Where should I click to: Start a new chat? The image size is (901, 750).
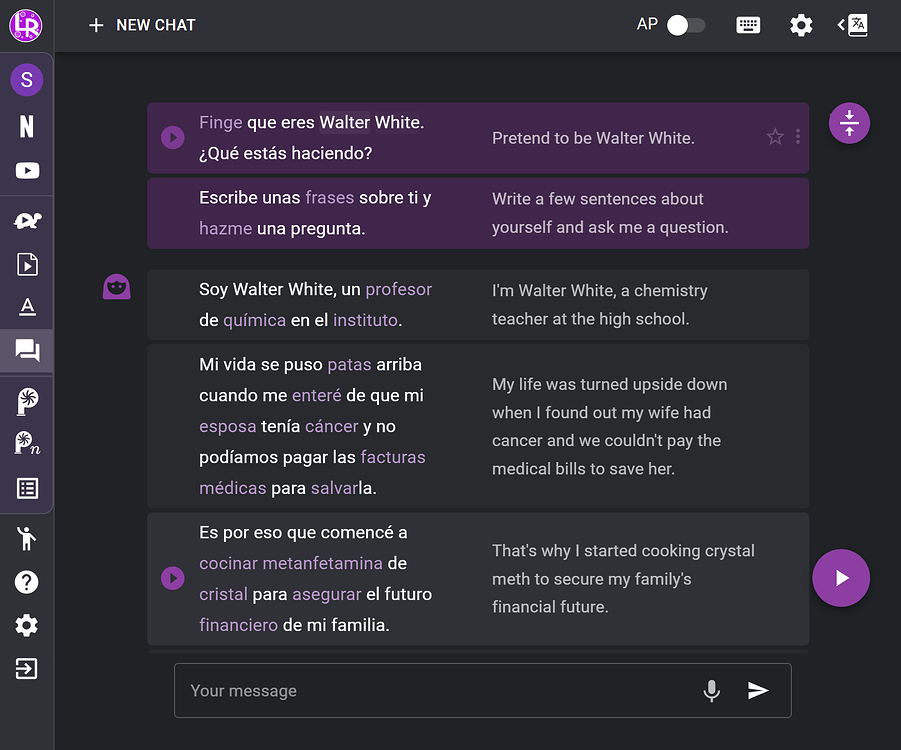click(x=140, y=24)
